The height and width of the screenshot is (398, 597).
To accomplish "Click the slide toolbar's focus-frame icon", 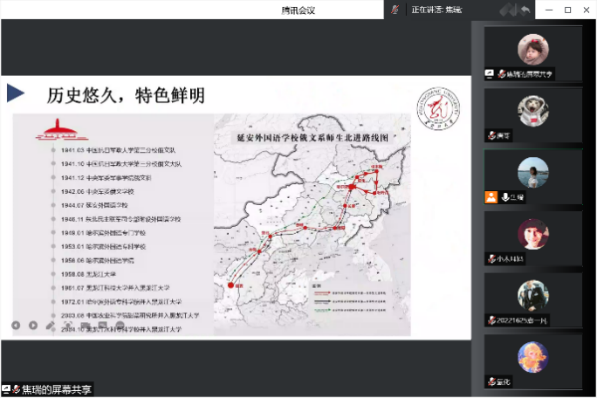I will coord(68,325).
